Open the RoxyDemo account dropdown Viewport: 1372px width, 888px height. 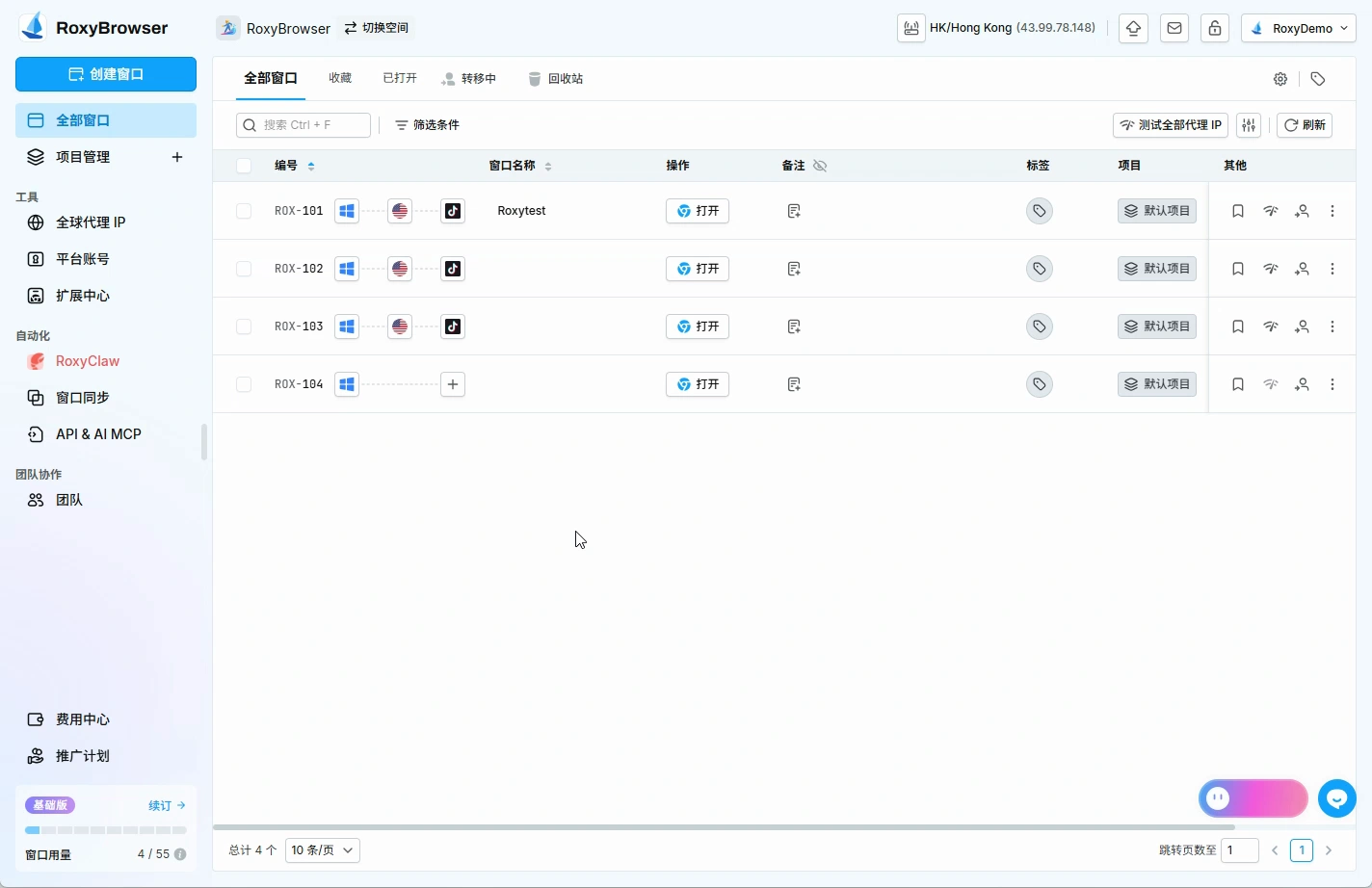[1299, 28]
